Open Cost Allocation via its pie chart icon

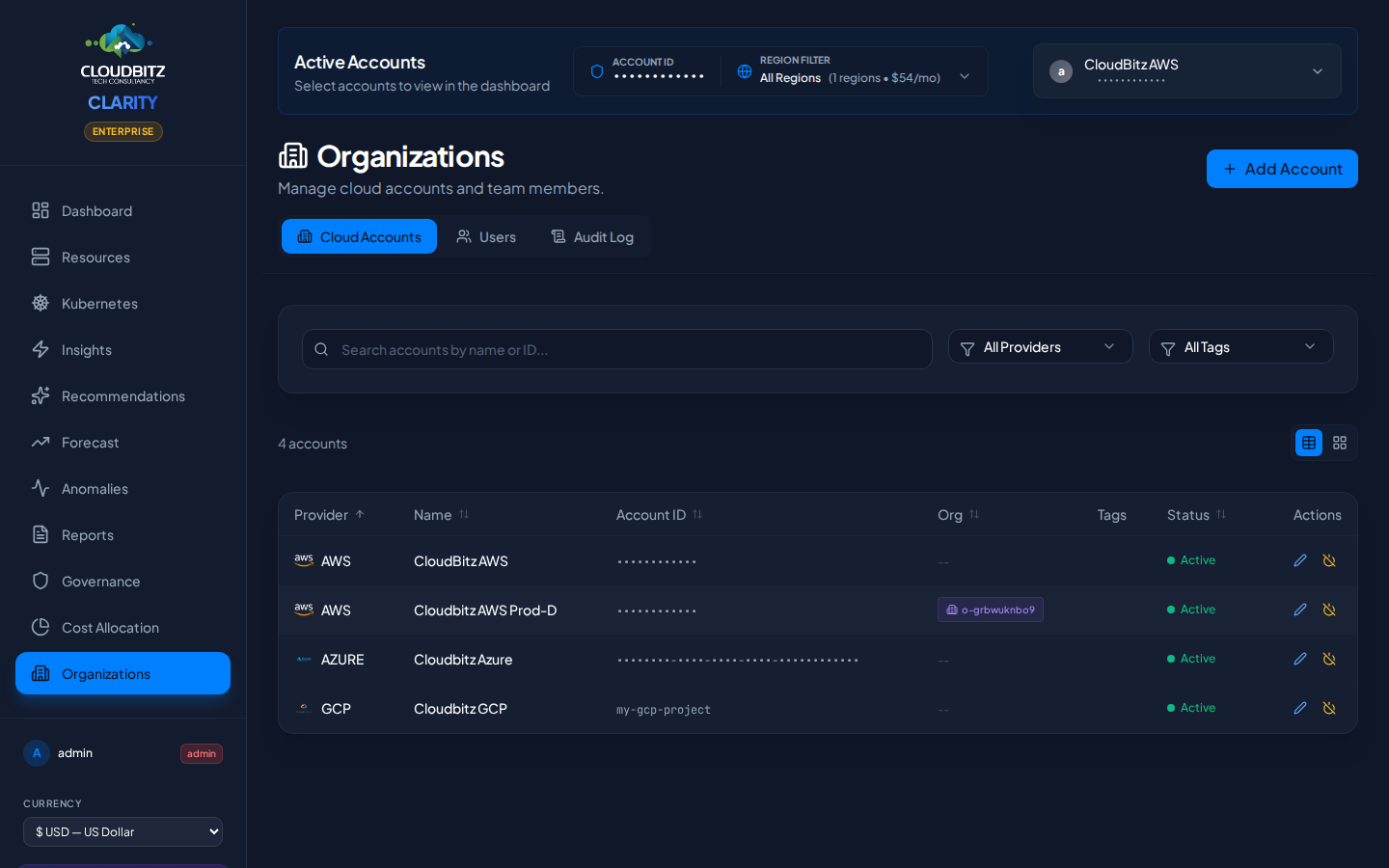[41, 627]
